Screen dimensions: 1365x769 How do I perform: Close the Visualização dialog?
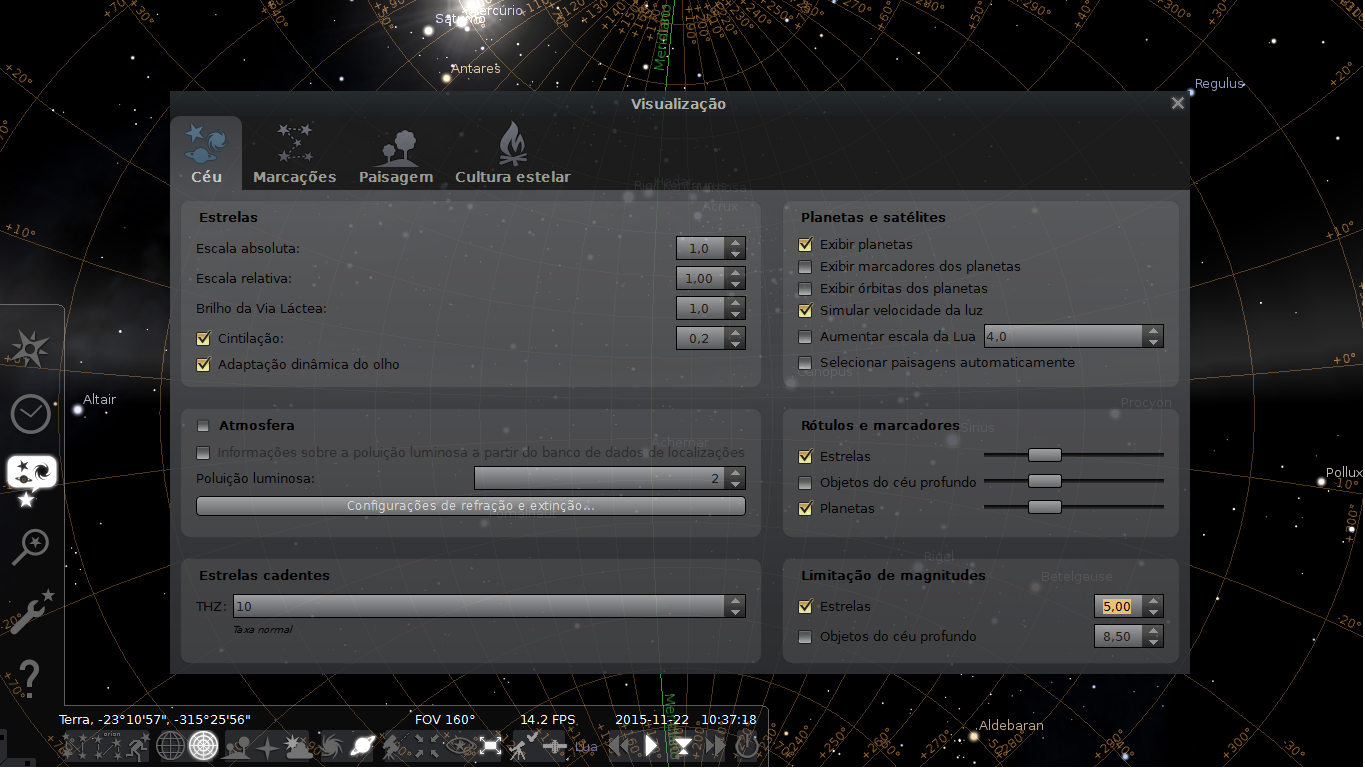click(1177, 103)
